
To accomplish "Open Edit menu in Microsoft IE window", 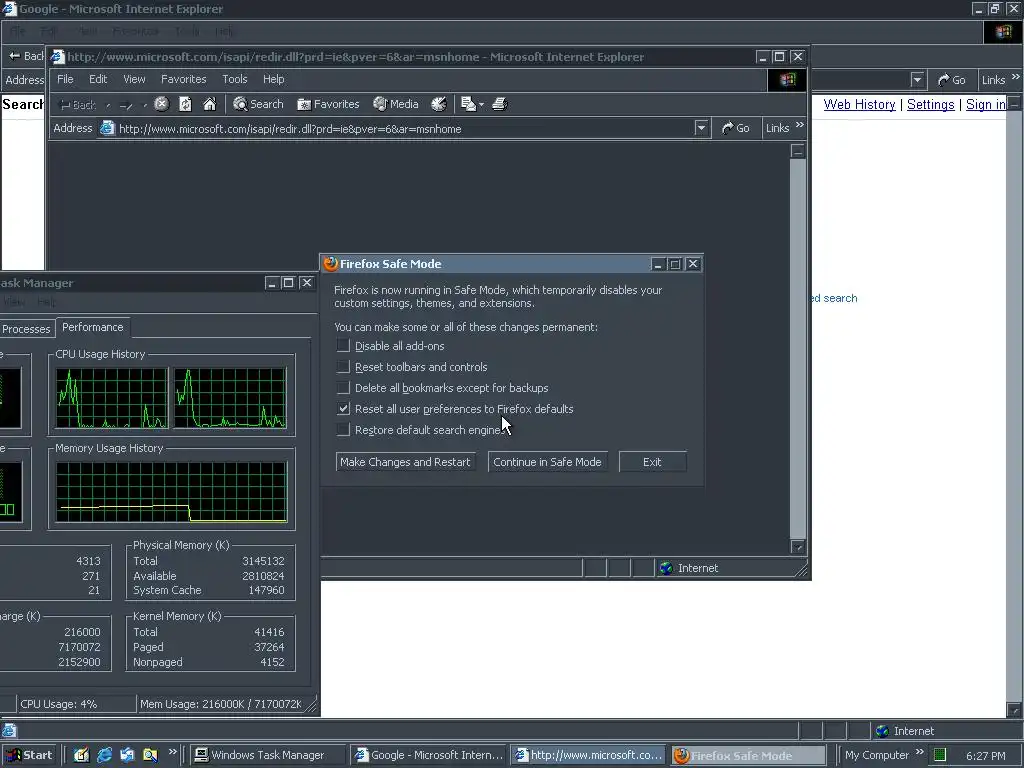I will pos(98,79).
